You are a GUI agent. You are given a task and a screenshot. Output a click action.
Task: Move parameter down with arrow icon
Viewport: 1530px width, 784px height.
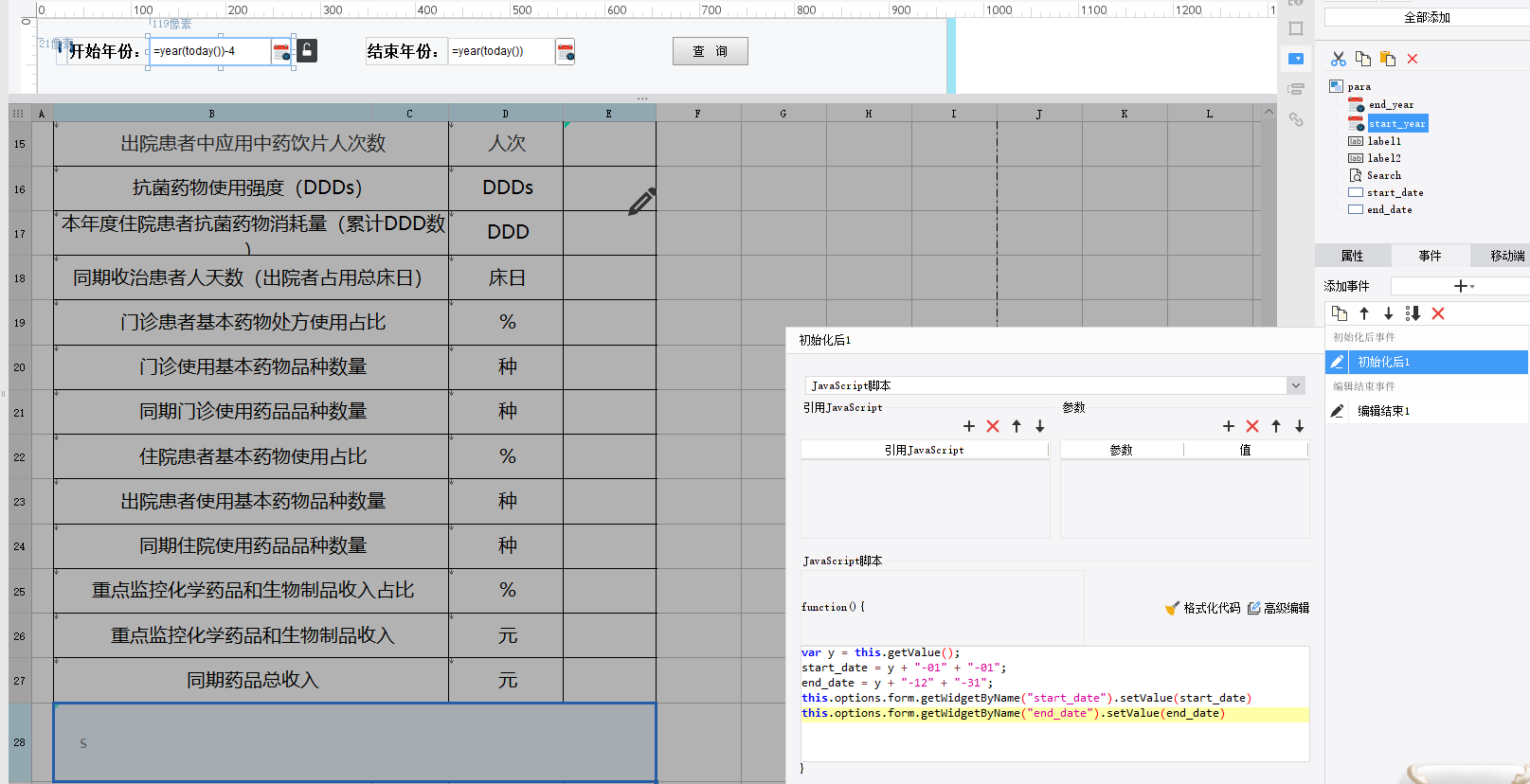point(1300,426)
